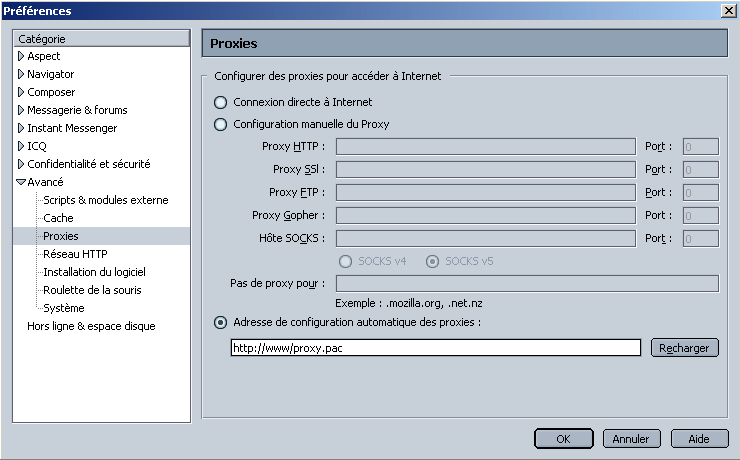Choose 'Configuration manuelle du Proxy' option

coord(220,124)
